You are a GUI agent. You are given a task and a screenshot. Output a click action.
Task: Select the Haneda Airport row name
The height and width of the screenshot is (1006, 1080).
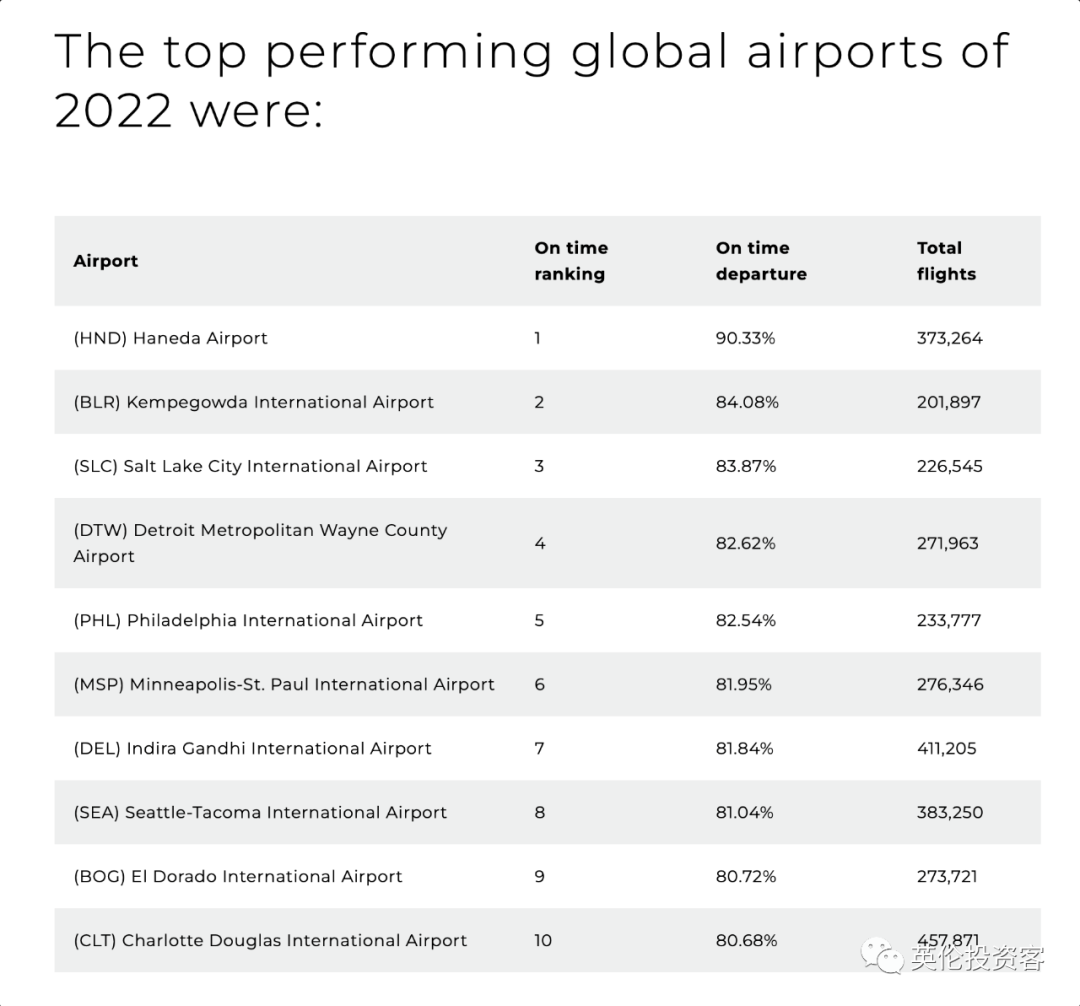pos(170,338)
